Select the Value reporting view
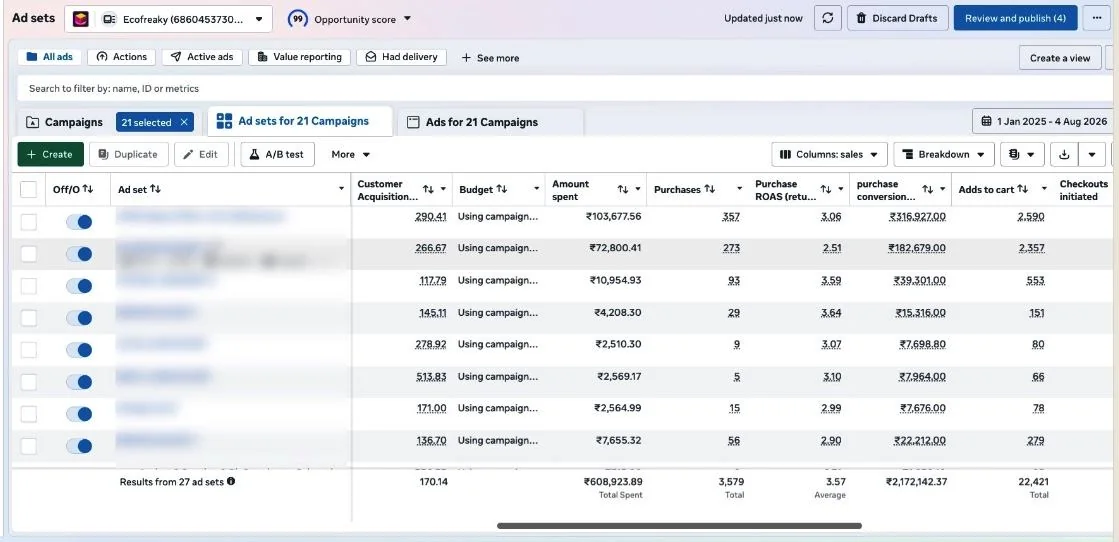 (x=299, y=57)
